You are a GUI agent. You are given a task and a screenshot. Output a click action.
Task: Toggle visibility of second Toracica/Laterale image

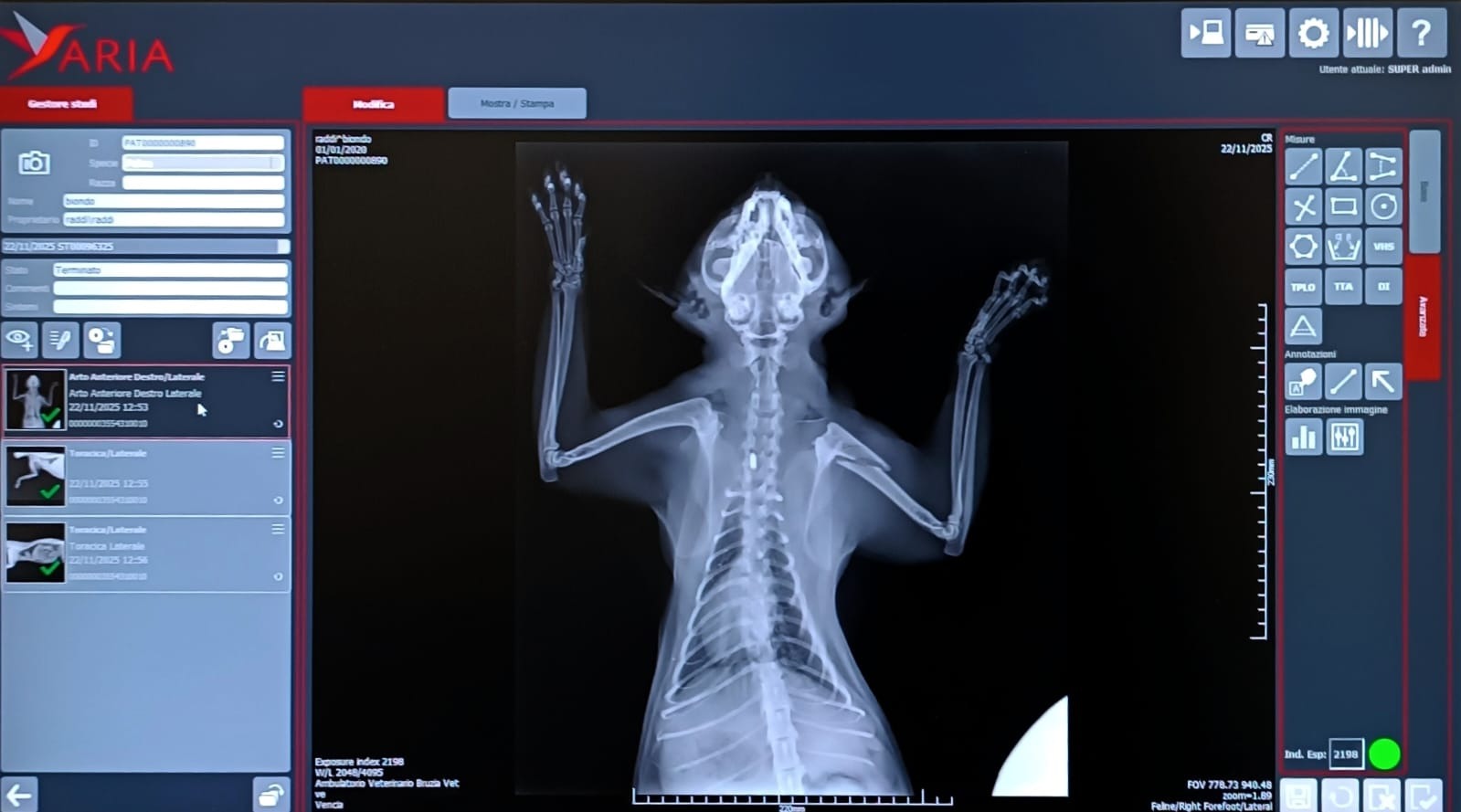pyautogui.click(x=278, y=501)
